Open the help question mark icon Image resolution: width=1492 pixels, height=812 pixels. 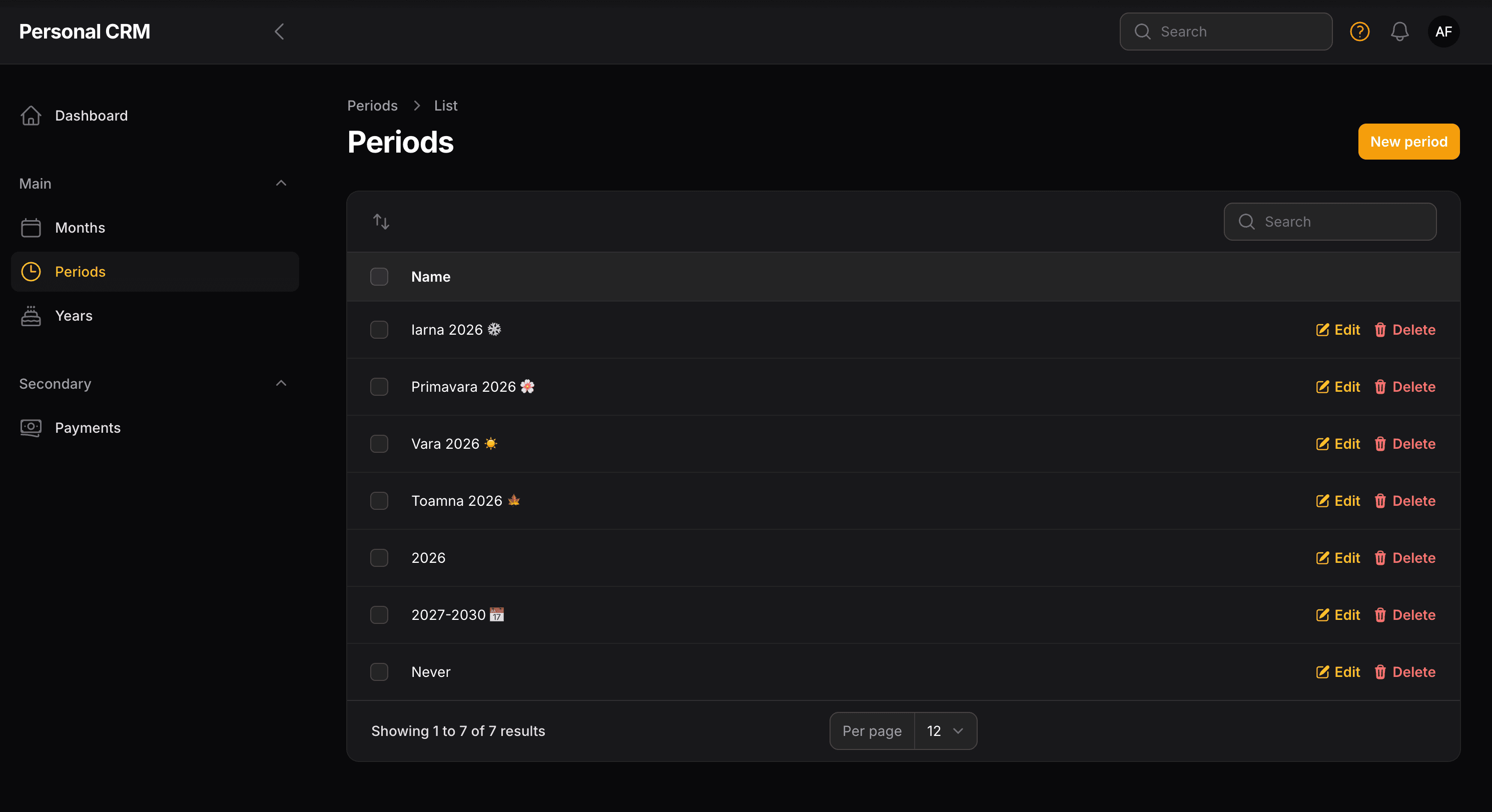click(1359, 32)
